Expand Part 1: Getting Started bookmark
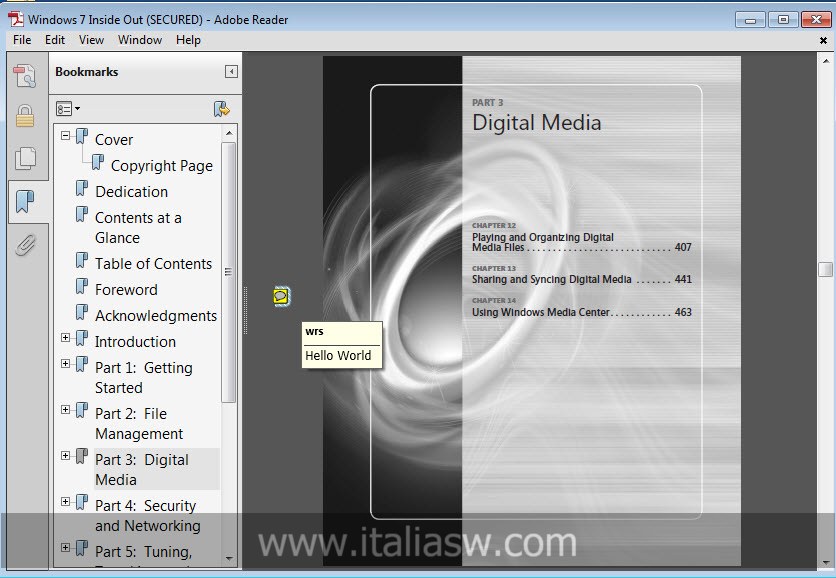 pyautogui.click(x=65, y=364)
